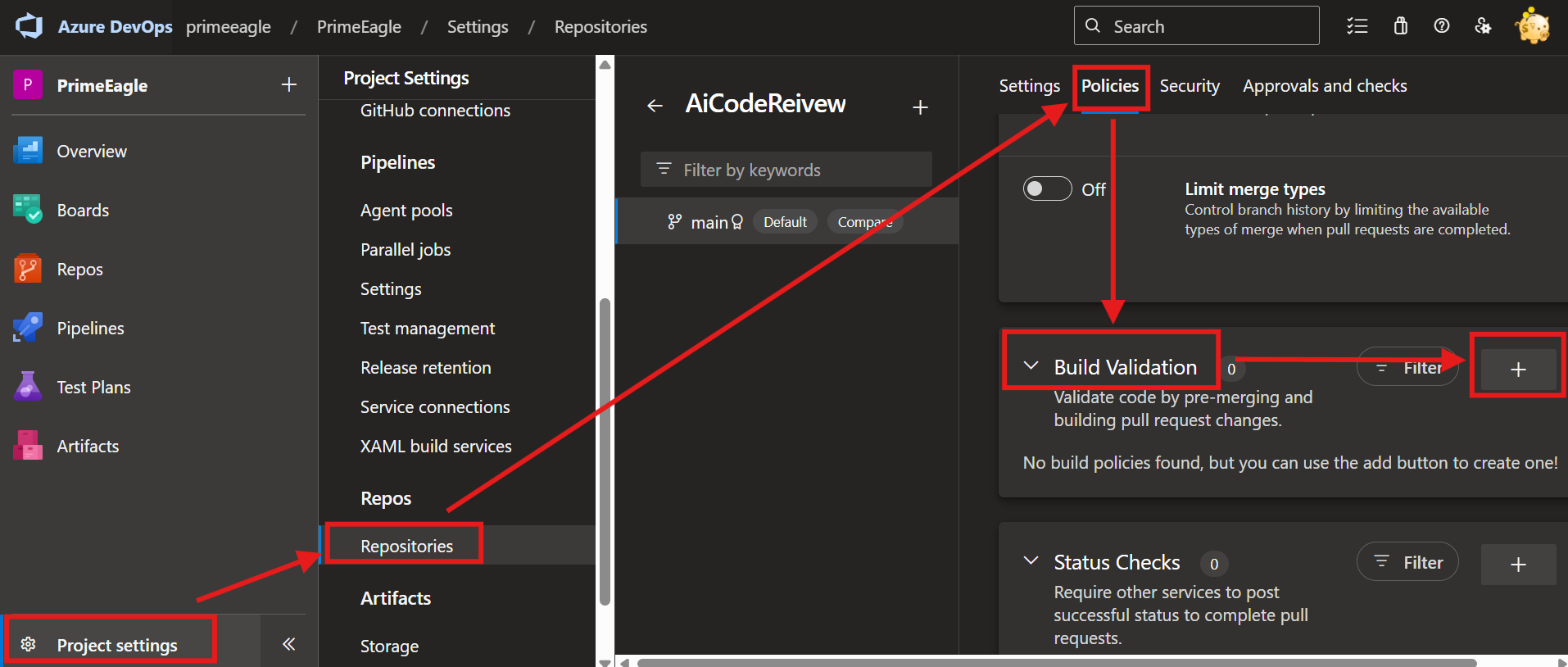Click the plus icon next to AiCodeReivew
The height and width of the screenshot is (667, 1568).
click(920, 107)
